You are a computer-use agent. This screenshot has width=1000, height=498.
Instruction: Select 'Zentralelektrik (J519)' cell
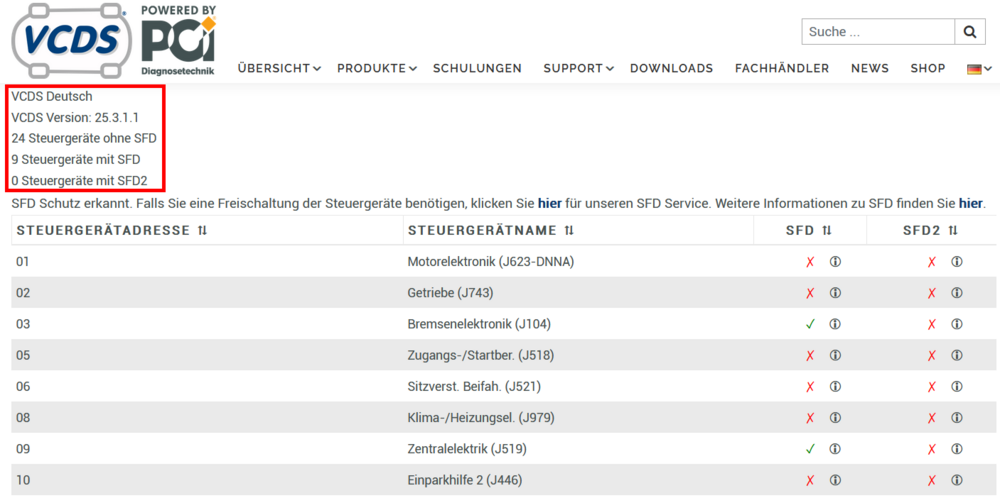(x=467, y=449)
